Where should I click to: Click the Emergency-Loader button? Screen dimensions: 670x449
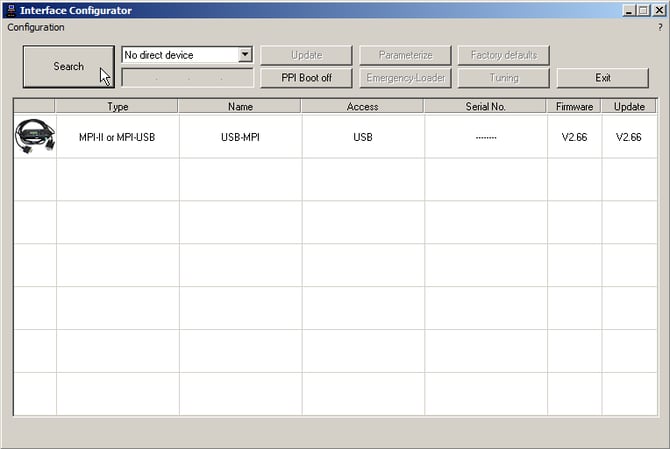tap(405, 78)
